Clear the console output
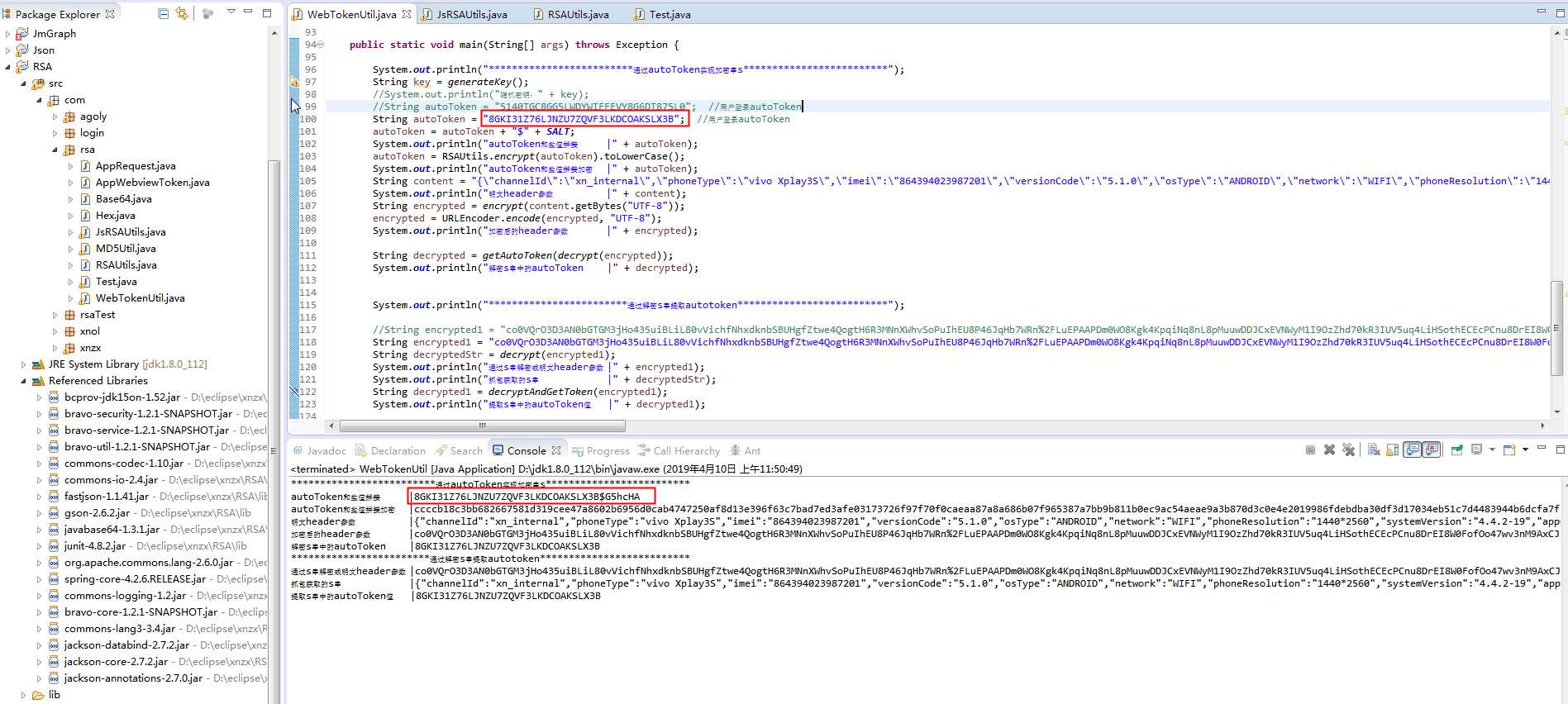Viewport: 1568px width, 704px height. click(1374, 450)
